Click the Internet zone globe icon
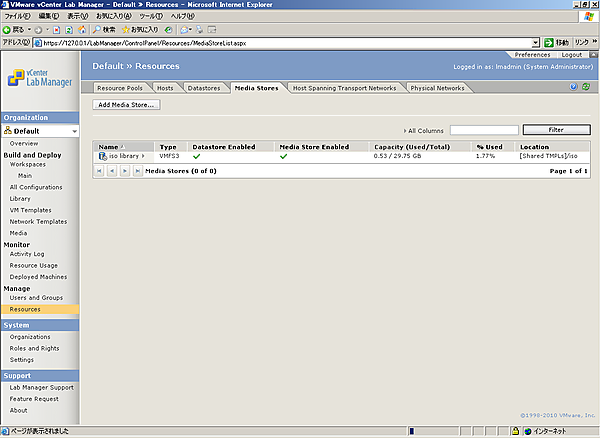The width and height of the screenshot is (600, 438). [528, 431]
